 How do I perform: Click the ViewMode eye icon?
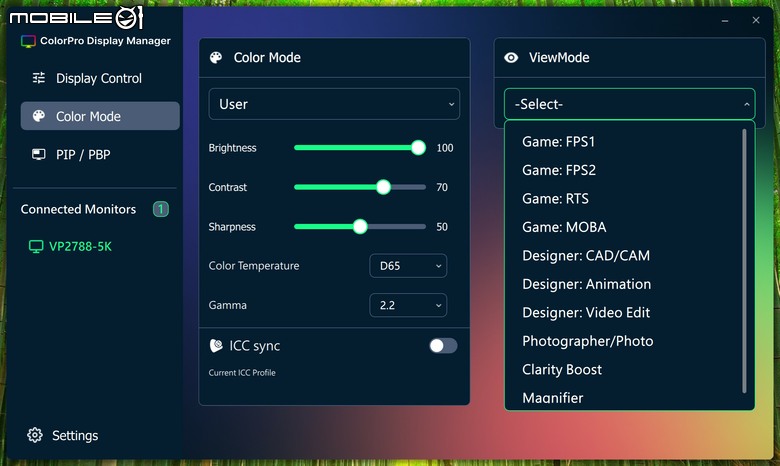click(511, 58)
